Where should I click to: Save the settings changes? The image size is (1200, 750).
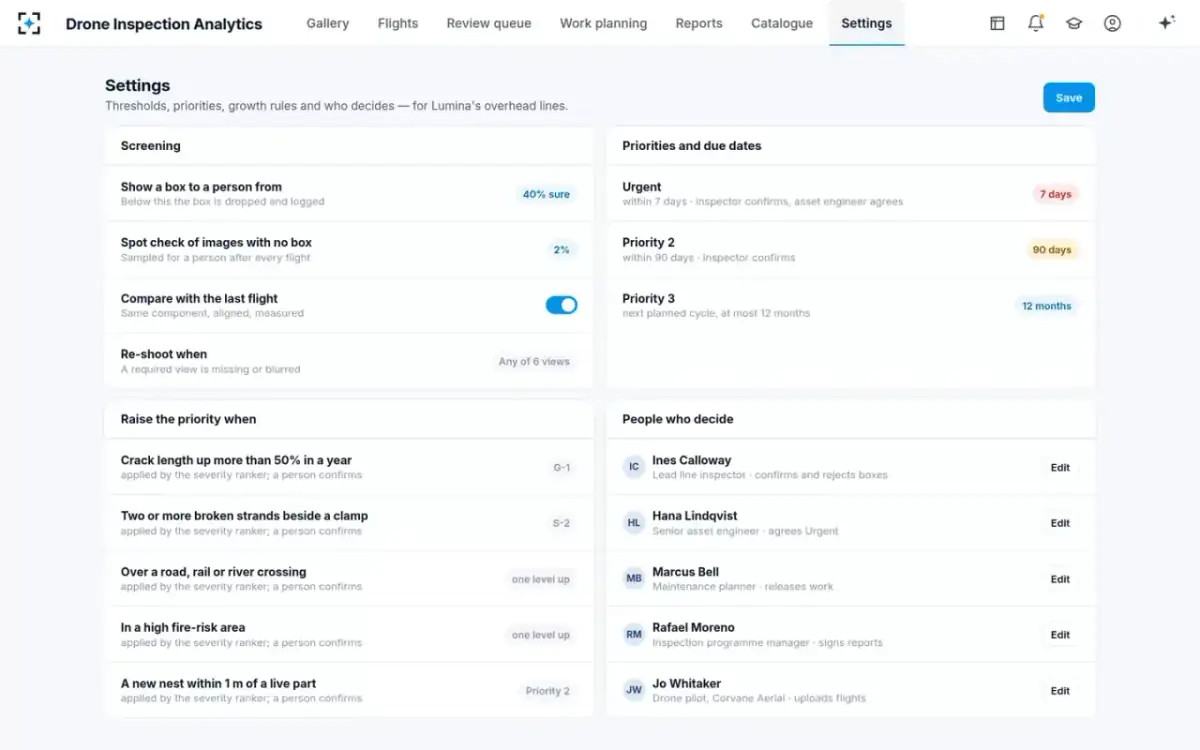(x=1069, y=98)
